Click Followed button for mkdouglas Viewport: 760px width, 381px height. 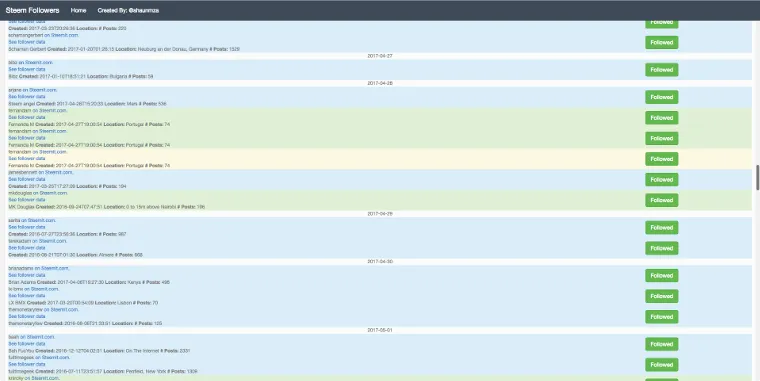pos(662,200)
